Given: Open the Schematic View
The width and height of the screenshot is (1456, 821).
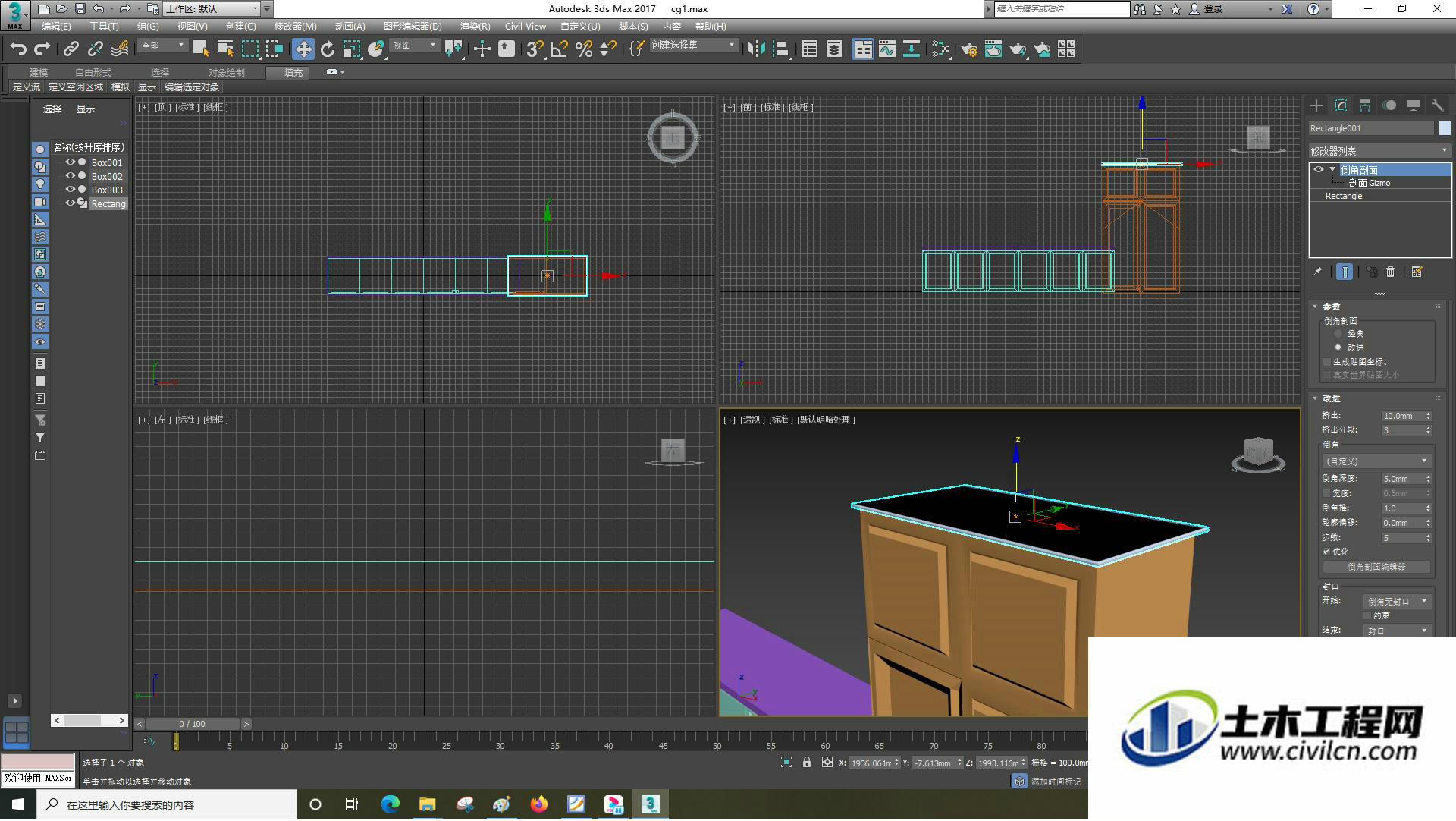Looking at the screenshot, I should tap(912, 49).
